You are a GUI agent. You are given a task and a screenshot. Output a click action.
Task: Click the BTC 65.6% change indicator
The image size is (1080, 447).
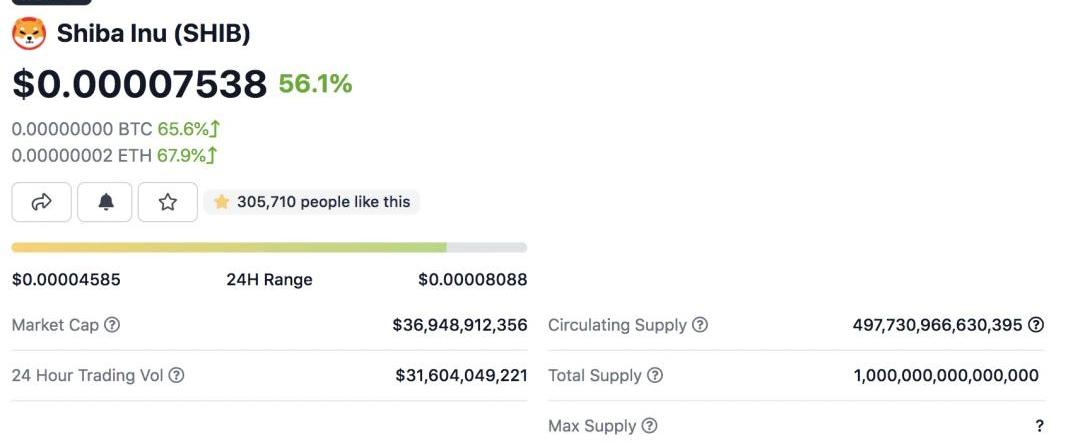(188, 129)
